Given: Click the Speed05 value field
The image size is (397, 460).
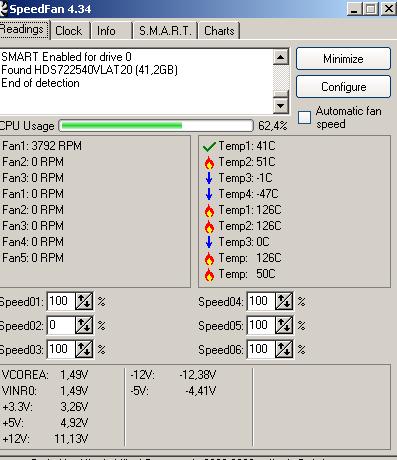Looking at the screenshot, I should tap(261, 325).
